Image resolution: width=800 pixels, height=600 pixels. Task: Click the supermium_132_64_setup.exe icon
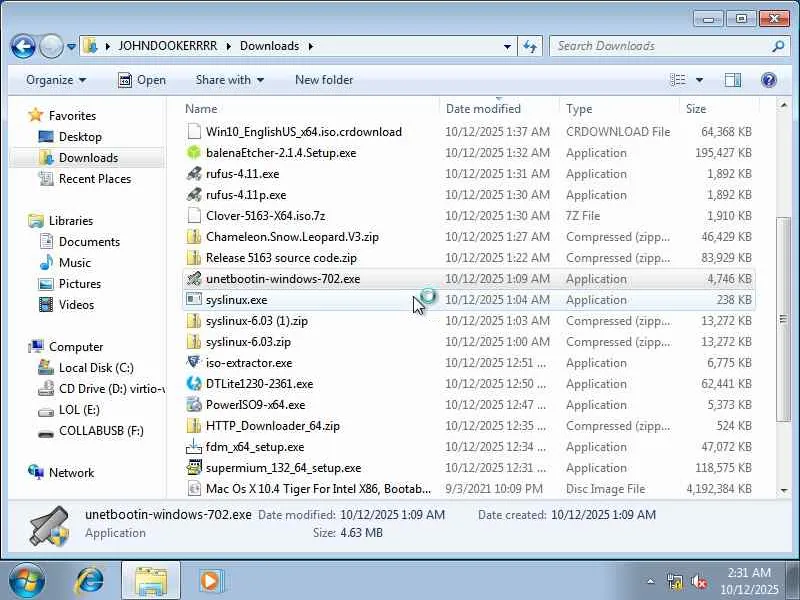[x=194, y=467]
